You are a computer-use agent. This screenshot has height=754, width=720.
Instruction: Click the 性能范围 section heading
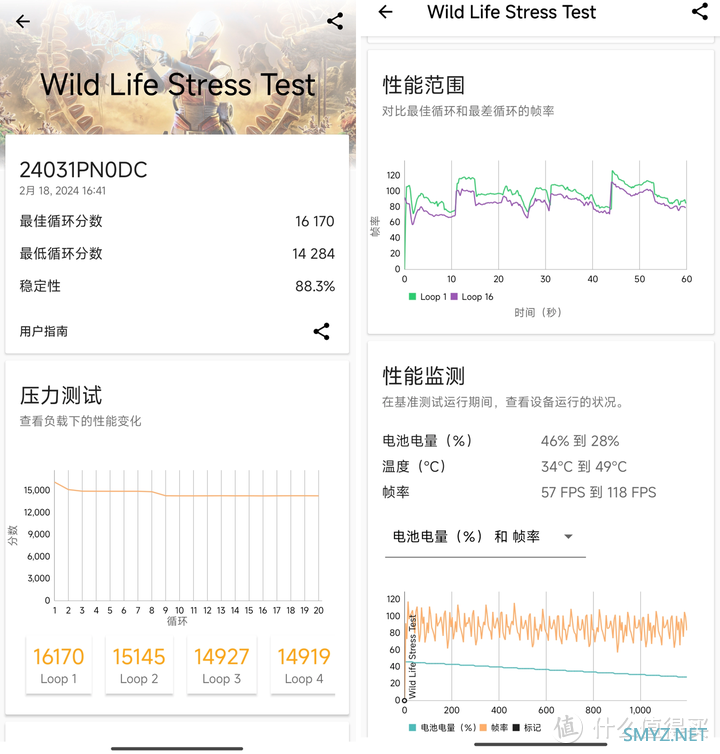pyautogui.click(x=424, y=85)
